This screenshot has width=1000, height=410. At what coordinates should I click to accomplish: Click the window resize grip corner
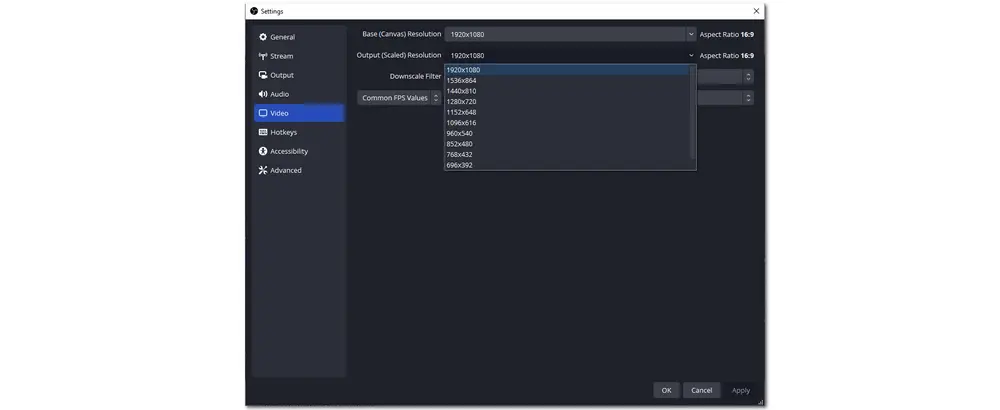pos(760,402)
